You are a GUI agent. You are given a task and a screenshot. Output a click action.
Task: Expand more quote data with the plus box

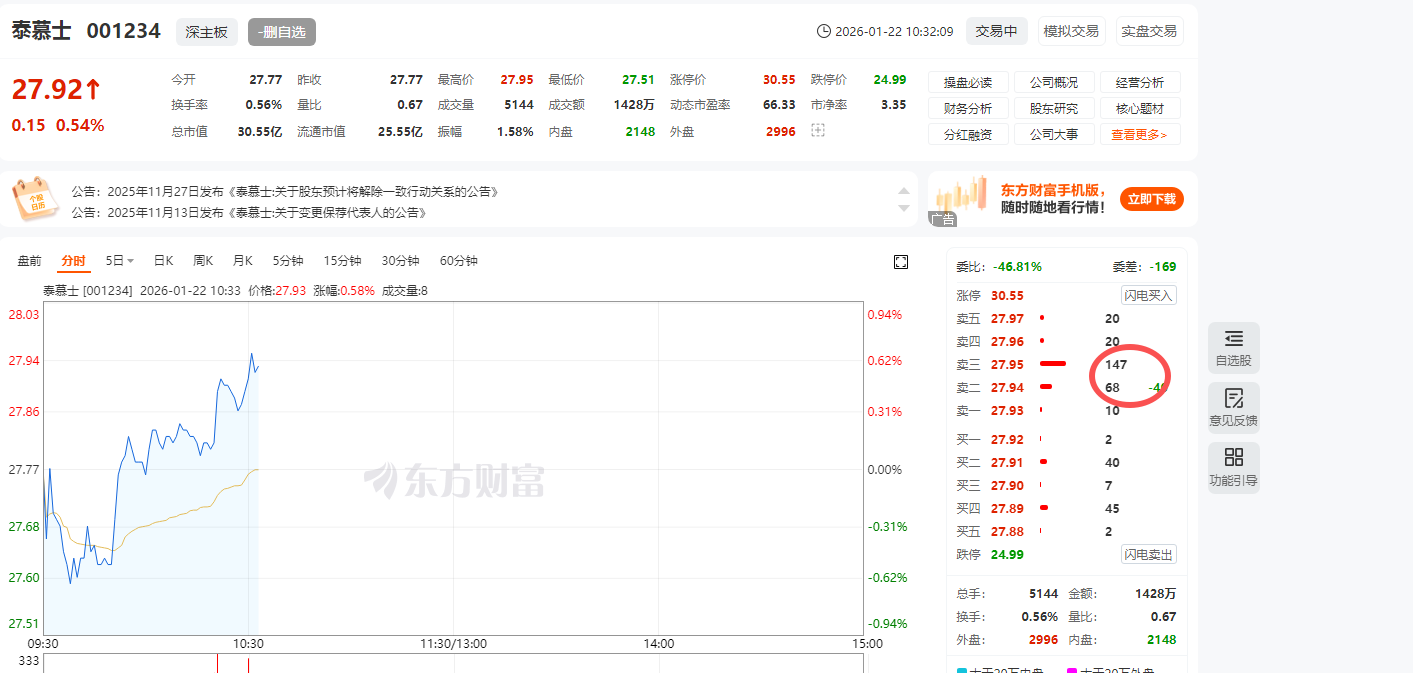818,130
